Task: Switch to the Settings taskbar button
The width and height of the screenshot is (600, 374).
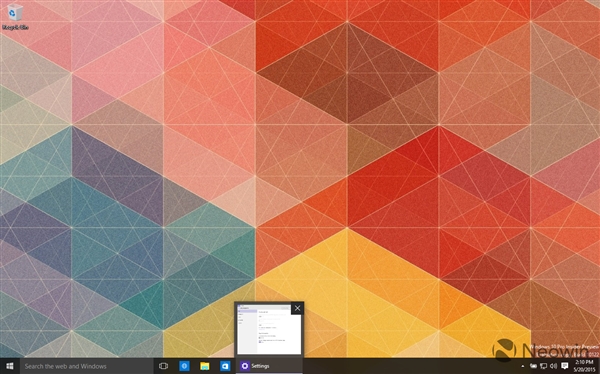Action: (x=269, y=366)
